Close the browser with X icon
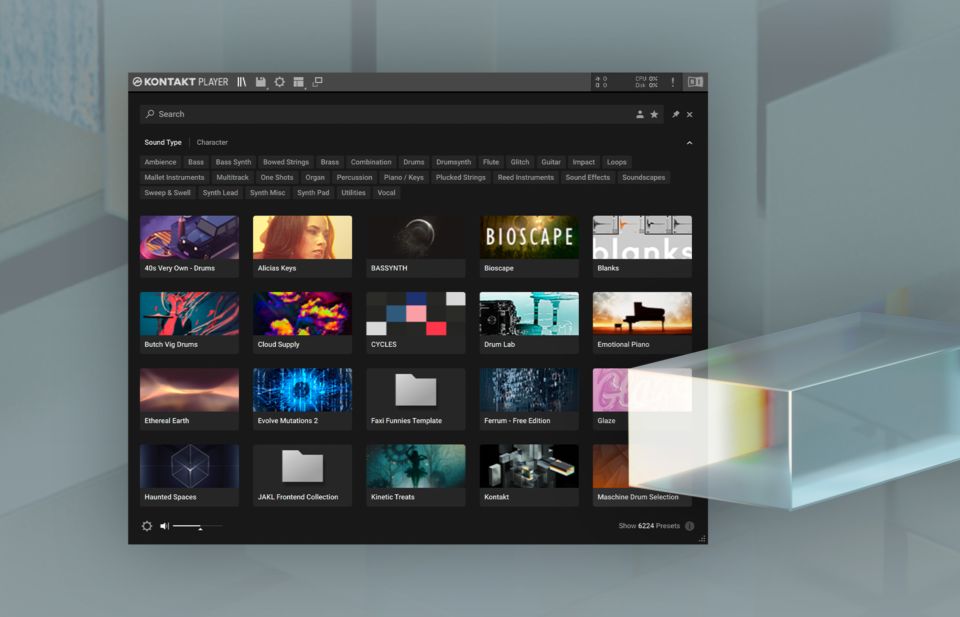This screenshot has height=617, width=960. [x=690, y=114]
